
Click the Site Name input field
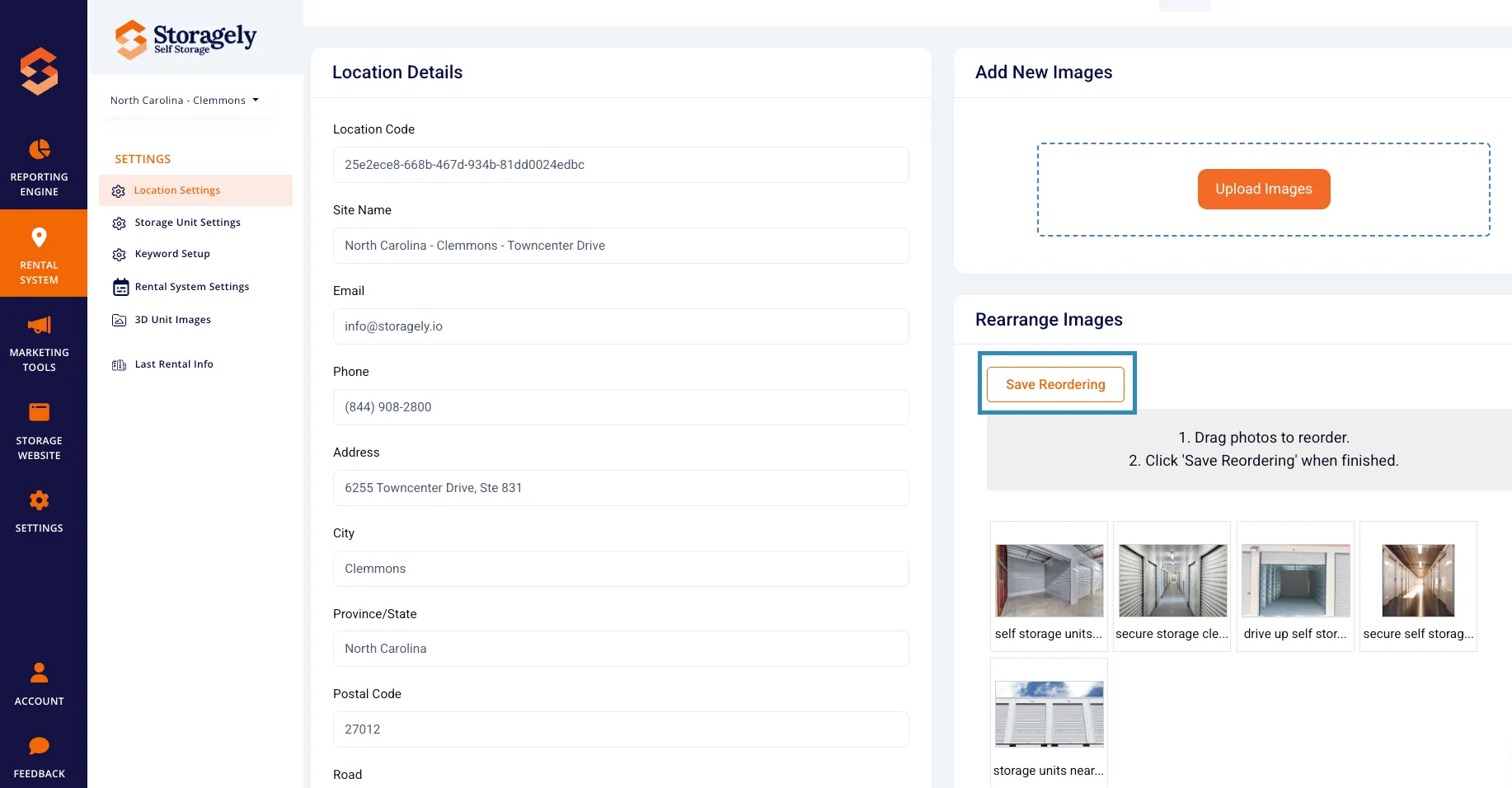621,246
